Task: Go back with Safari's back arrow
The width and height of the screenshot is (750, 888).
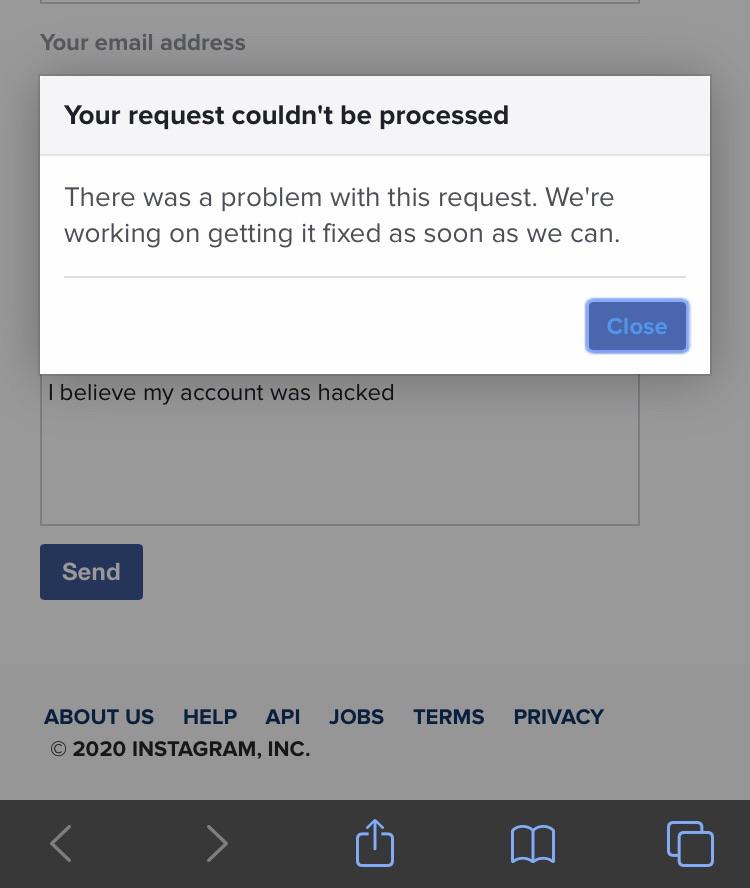Action: (61, 844)
